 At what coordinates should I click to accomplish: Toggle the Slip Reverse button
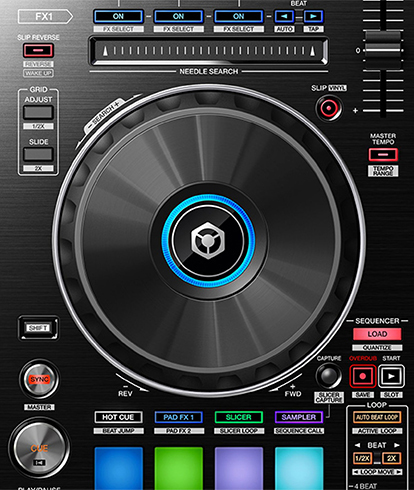click(x=38, y=51)
